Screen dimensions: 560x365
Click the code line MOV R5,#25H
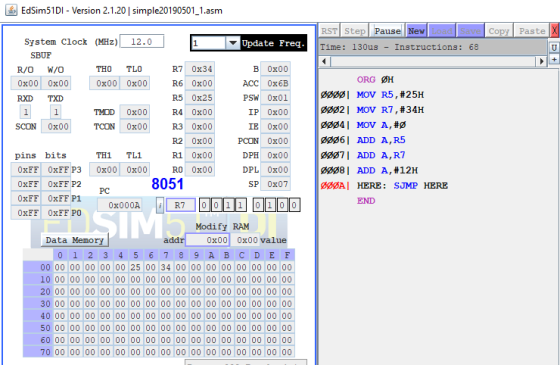[x=390, y=95]
